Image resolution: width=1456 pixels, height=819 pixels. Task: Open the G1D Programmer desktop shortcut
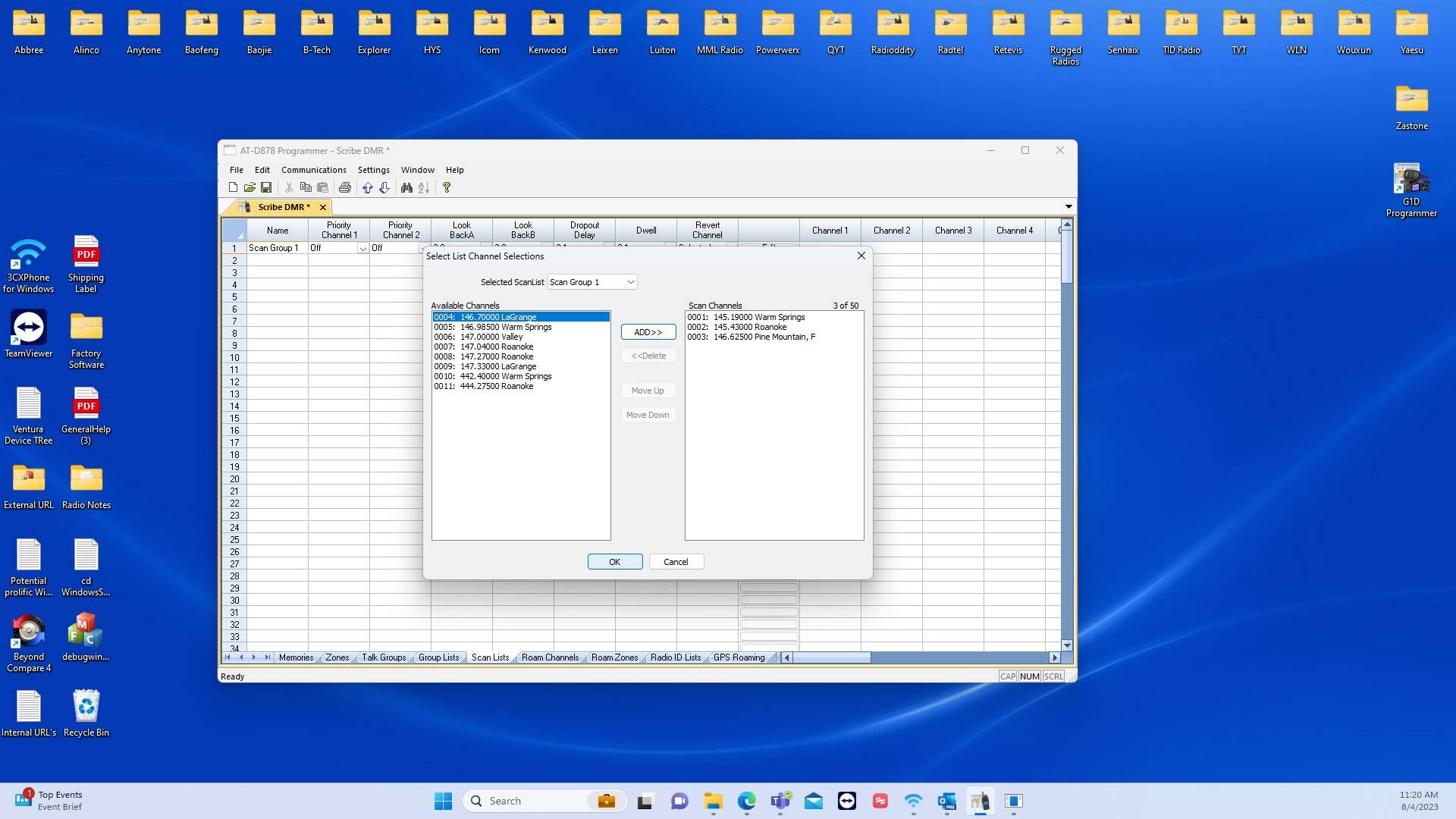[x=1411, y=190]
